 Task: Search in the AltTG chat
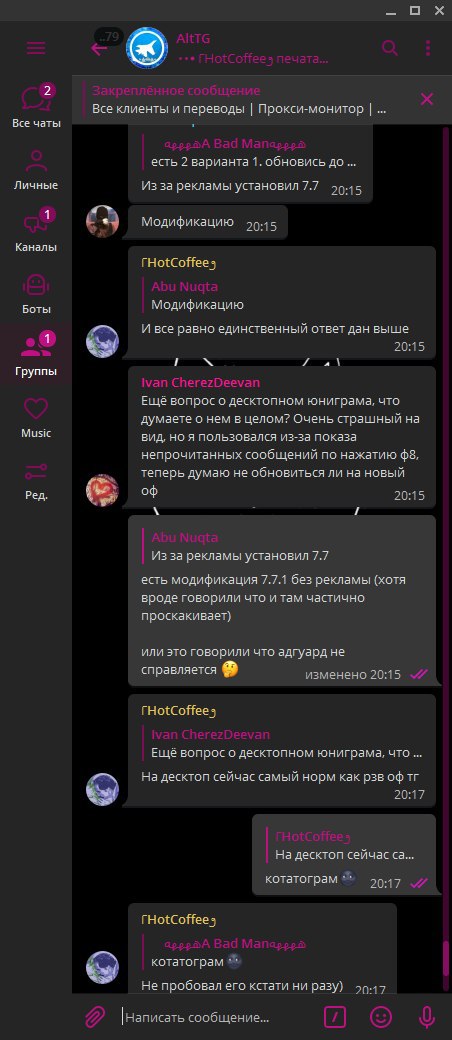[x=390, y=48]
